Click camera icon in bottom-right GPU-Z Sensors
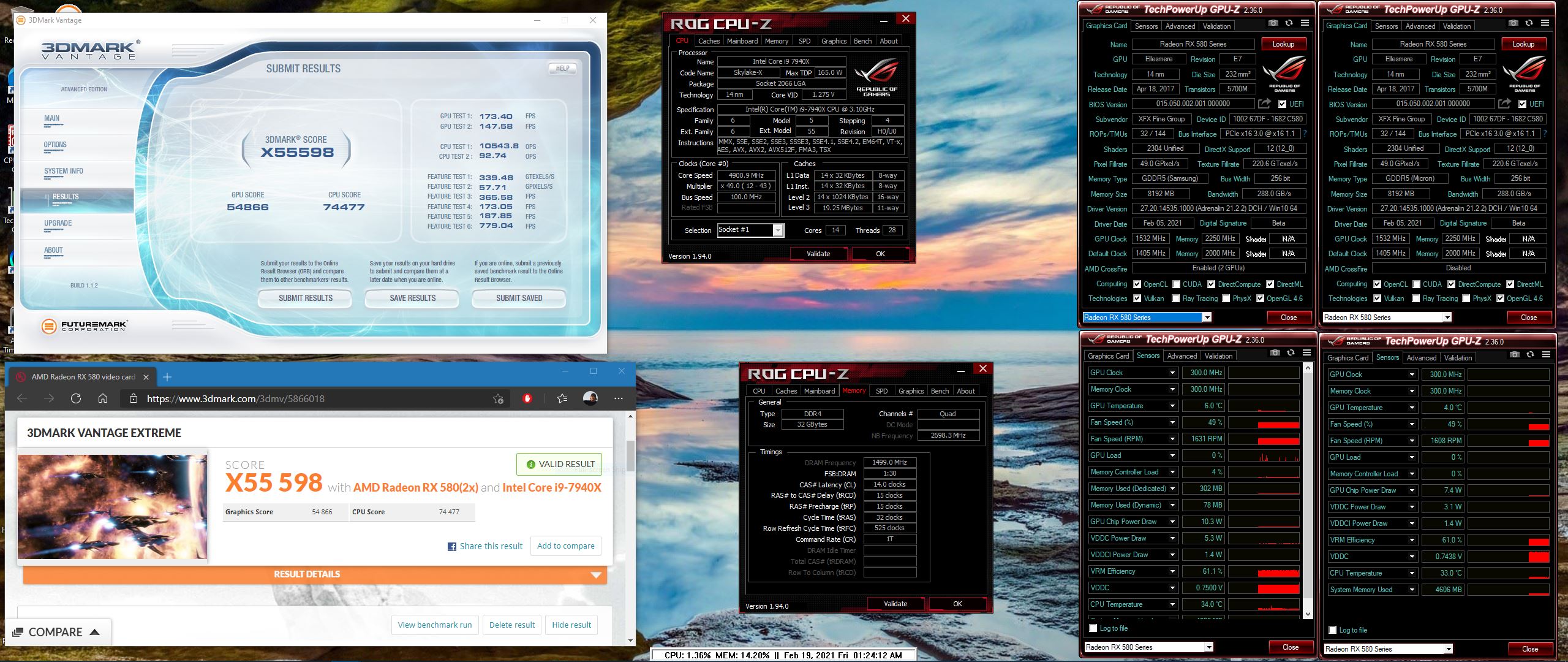The height and width of the screenshot is (662, 1568). coord(1515,355)
